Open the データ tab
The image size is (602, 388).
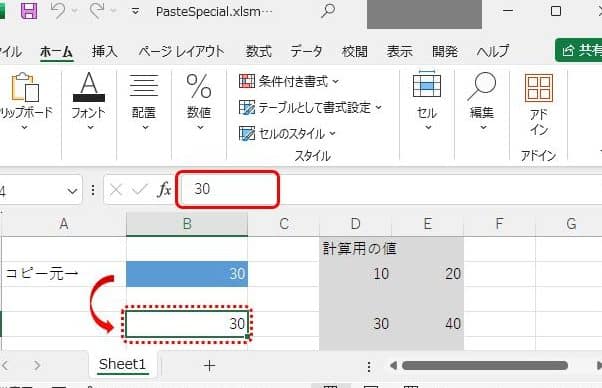pos(306,51)
